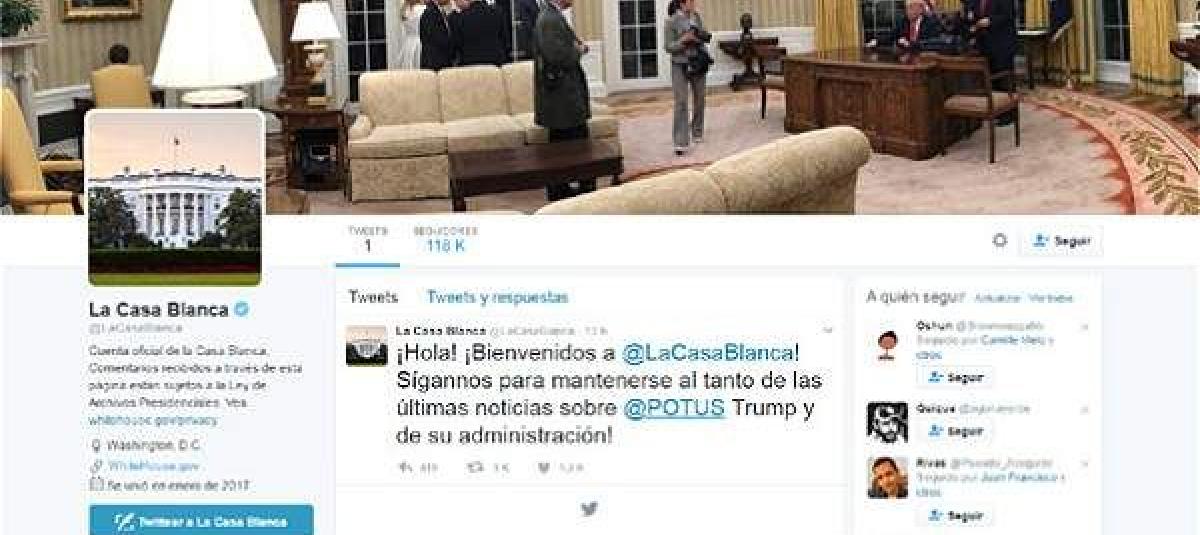This screenshot has height=535, width=1200.
Task: View the Seguidores 118 K count
Action: tap(445, 239)
